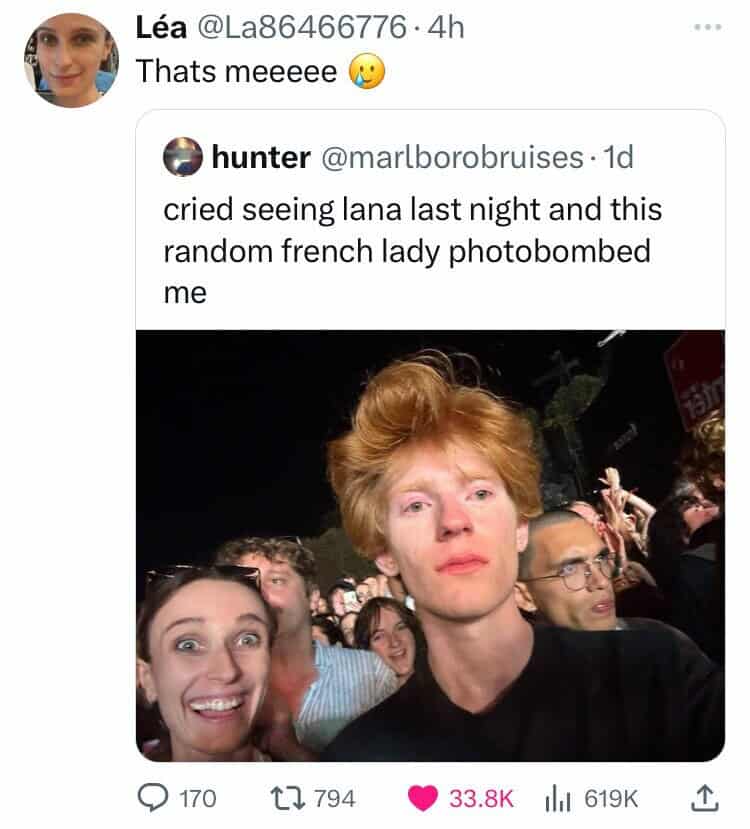This screenshot has height=829, width=750.
Task: Click the 33.8K likes count
Action: click(482, 798)
